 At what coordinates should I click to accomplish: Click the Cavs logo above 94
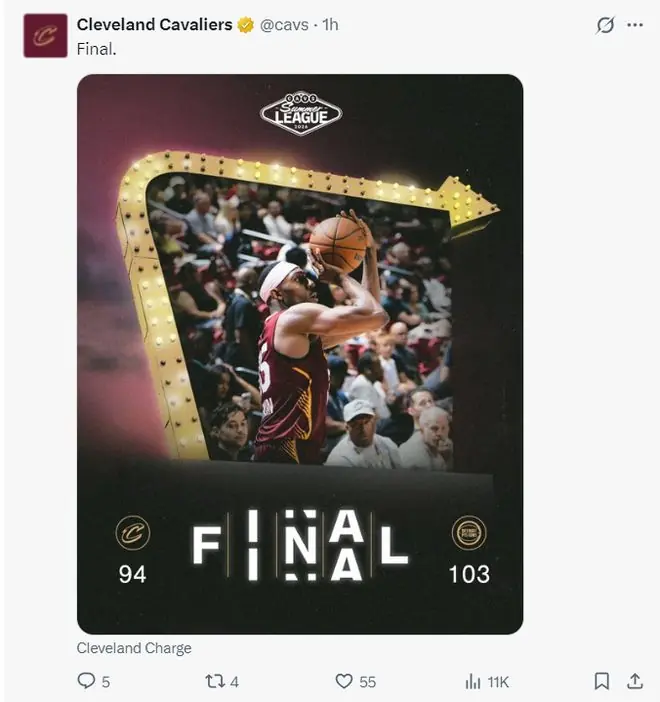[x=133, y=533]
